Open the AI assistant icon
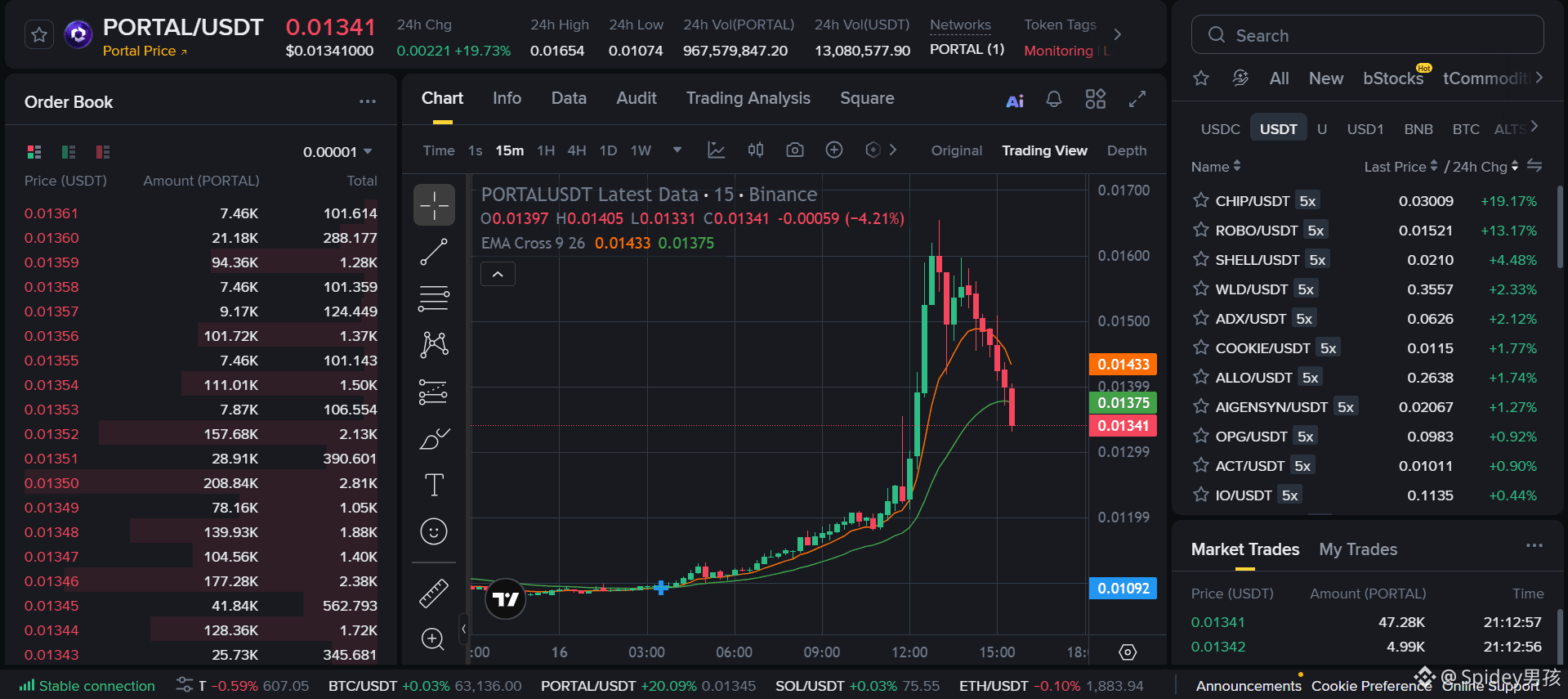 point(1015,101)
